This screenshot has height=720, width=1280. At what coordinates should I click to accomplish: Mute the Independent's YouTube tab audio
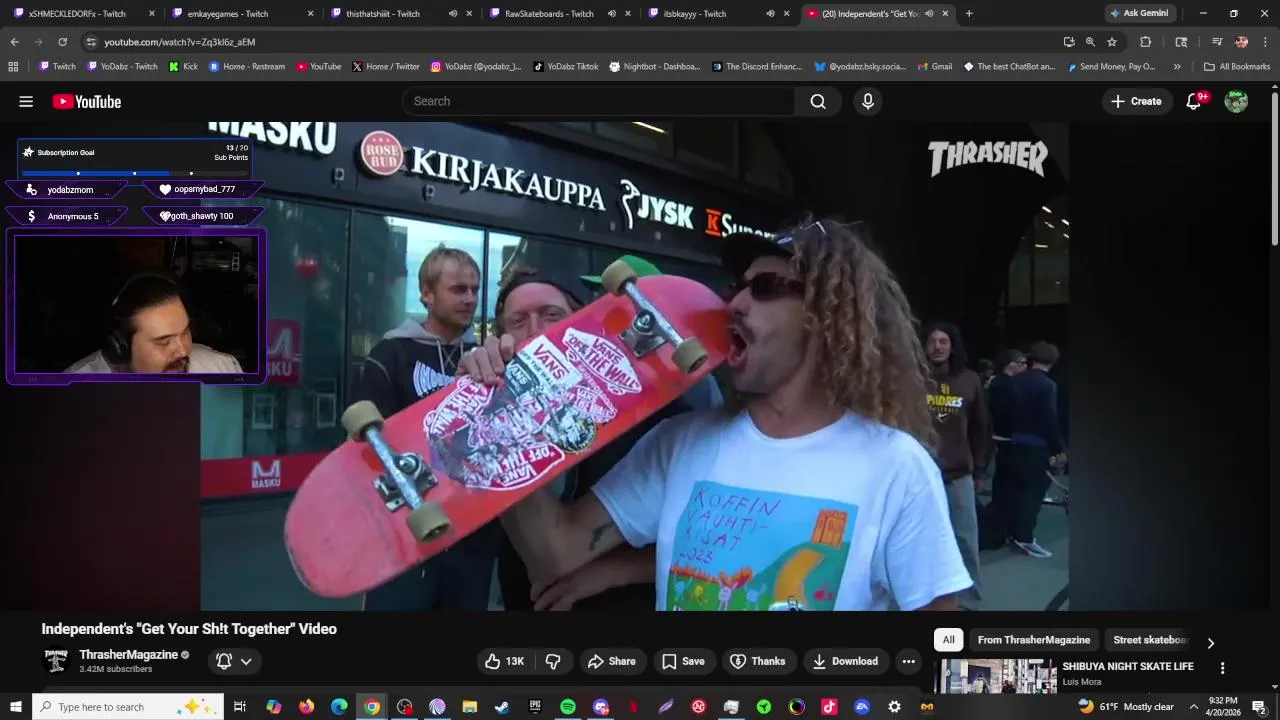pyautogui.click(x=929, y=14)
